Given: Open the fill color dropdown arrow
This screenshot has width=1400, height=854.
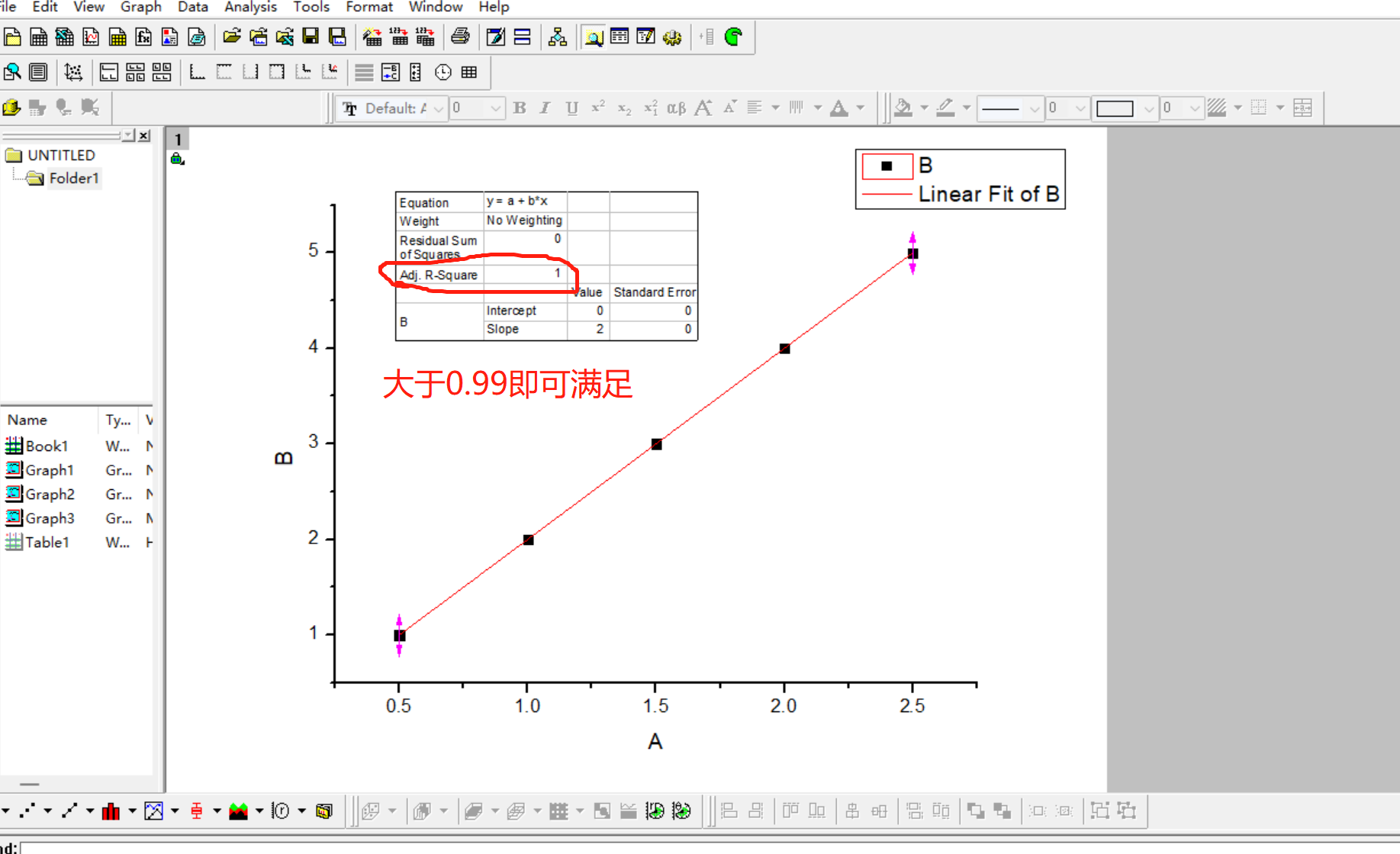Looking at the screenshot, I should (924, 108).
